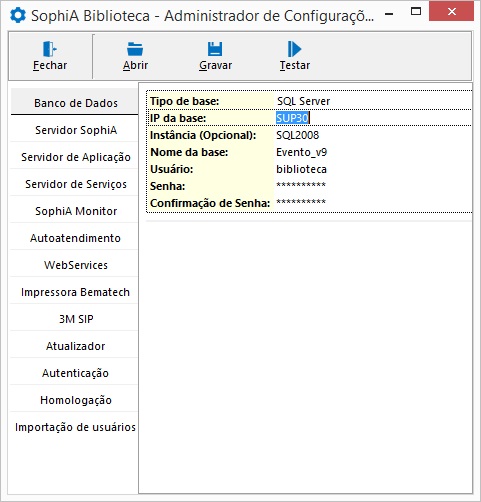Image resolution: width=481 pixels, height=502 pixels.
Task: Click the Testar play icon
Action: (x=294, y=49)
